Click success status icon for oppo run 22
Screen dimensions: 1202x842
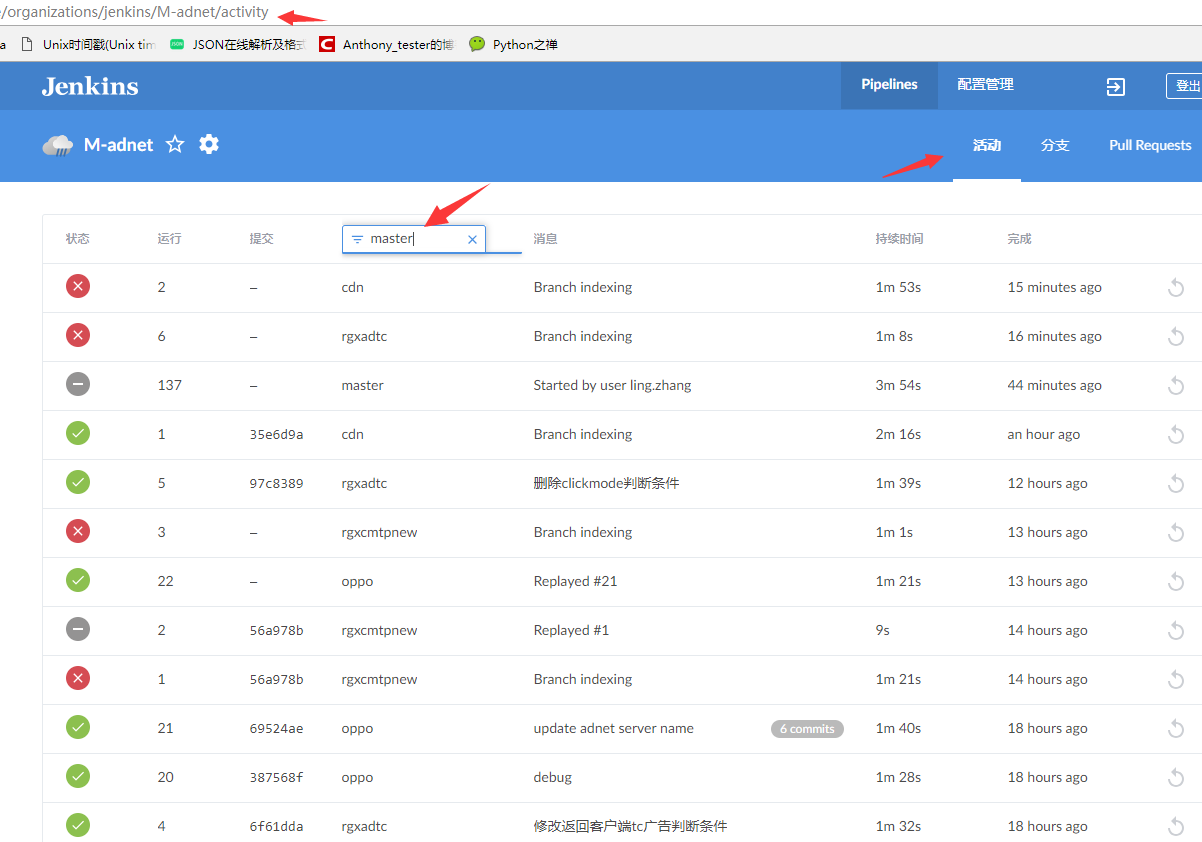point(78,581)
